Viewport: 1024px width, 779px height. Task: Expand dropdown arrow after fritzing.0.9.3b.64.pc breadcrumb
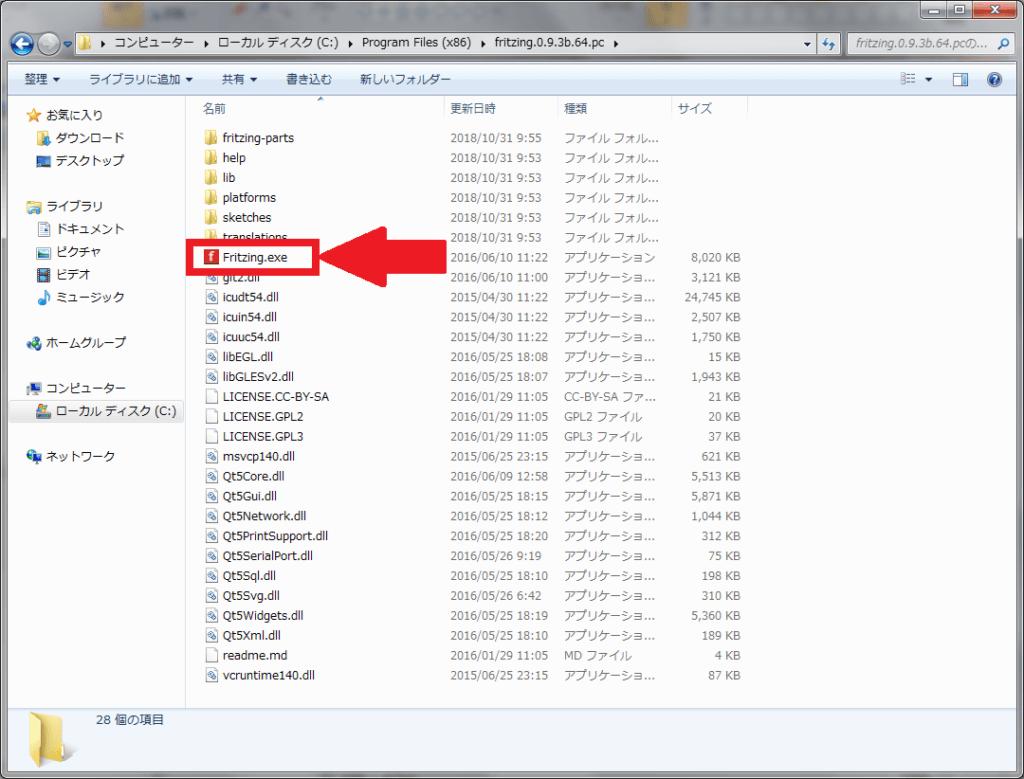point(615,44)
